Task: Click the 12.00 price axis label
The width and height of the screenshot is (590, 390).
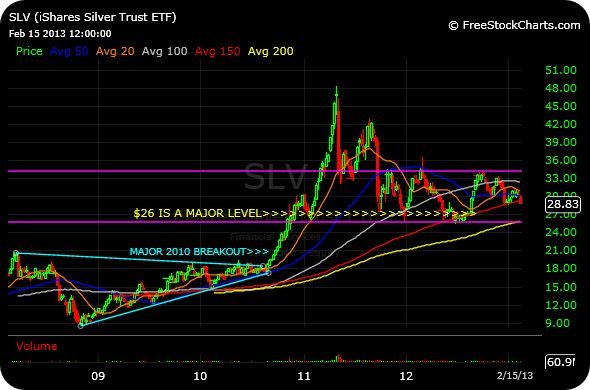Action: [561, 305]
